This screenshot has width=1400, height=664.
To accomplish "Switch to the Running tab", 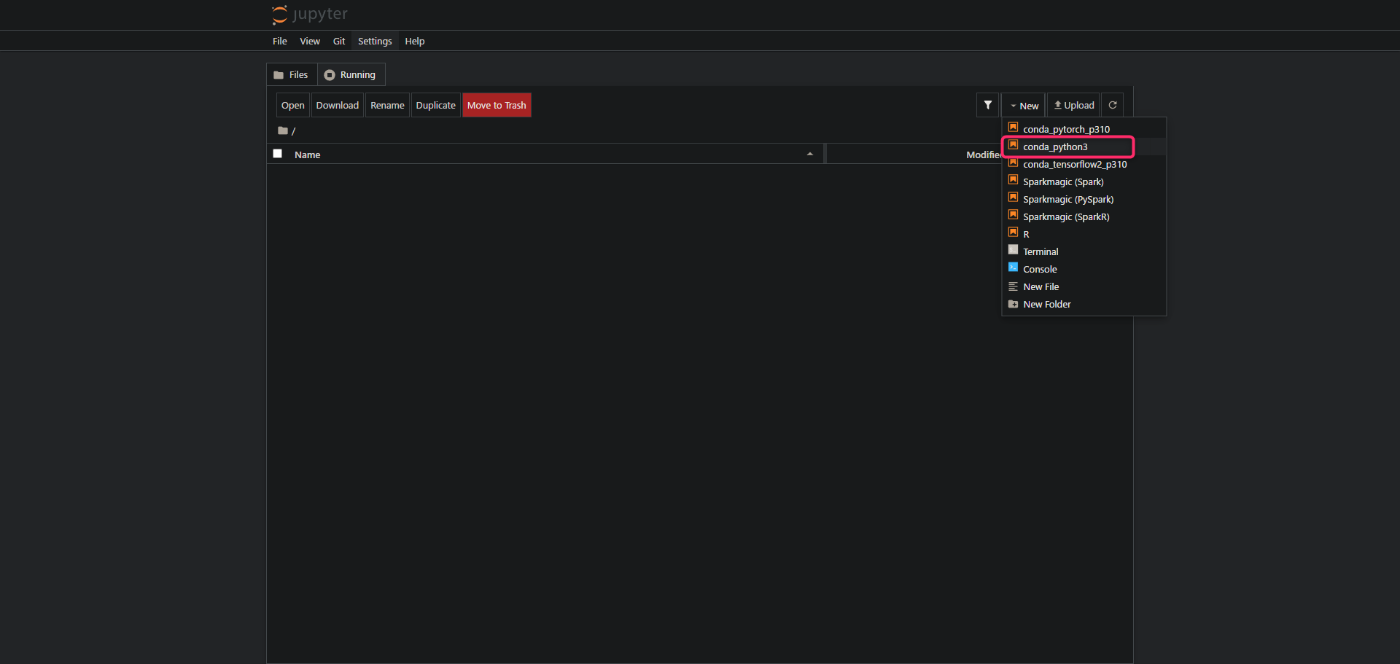I will coord(351,75).
